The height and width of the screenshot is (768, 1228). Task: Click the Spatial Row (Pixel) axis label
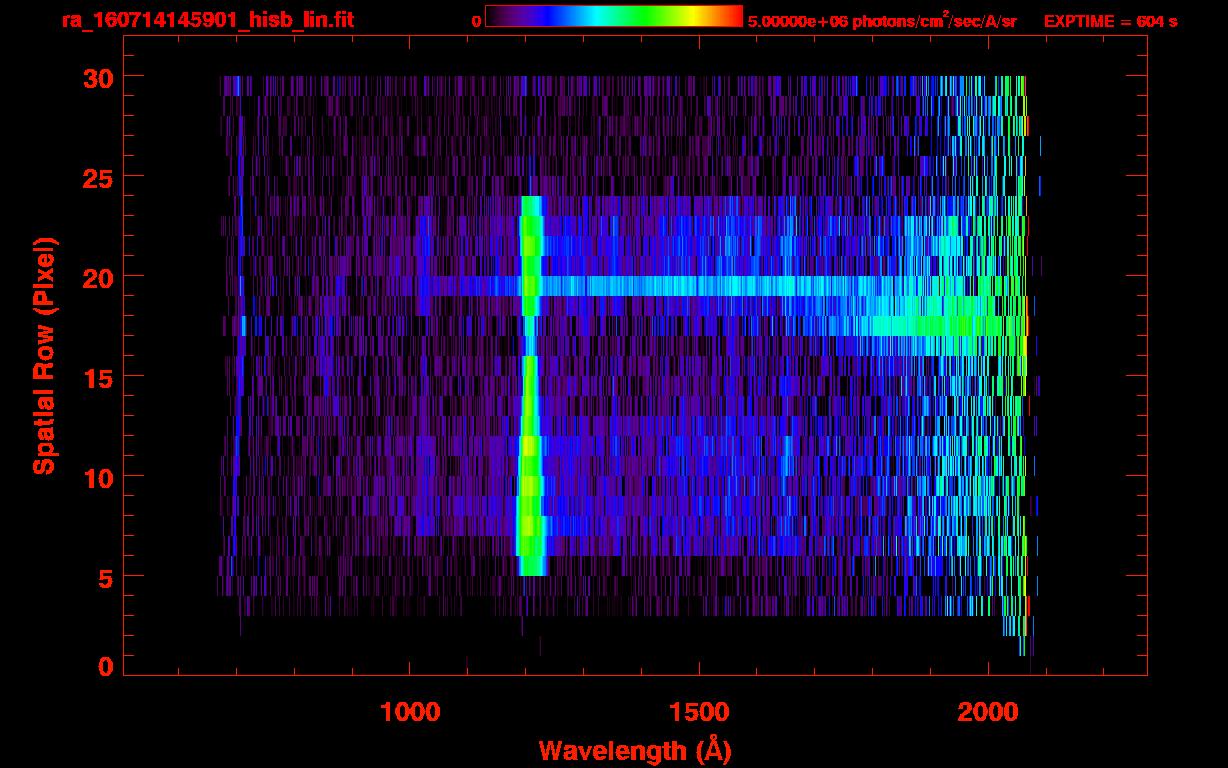(44, 356)
